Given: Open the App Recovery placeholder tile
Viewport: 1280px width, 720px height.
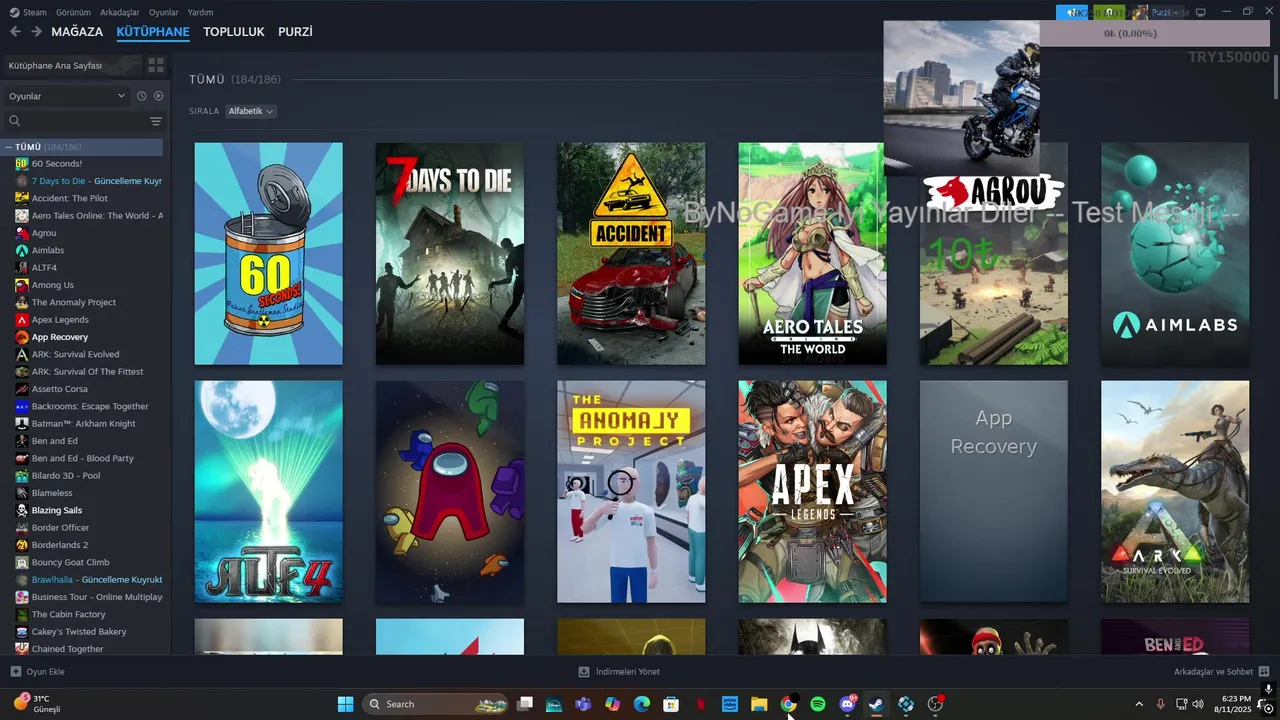Looking at the screenshot, I should point(994,492).
